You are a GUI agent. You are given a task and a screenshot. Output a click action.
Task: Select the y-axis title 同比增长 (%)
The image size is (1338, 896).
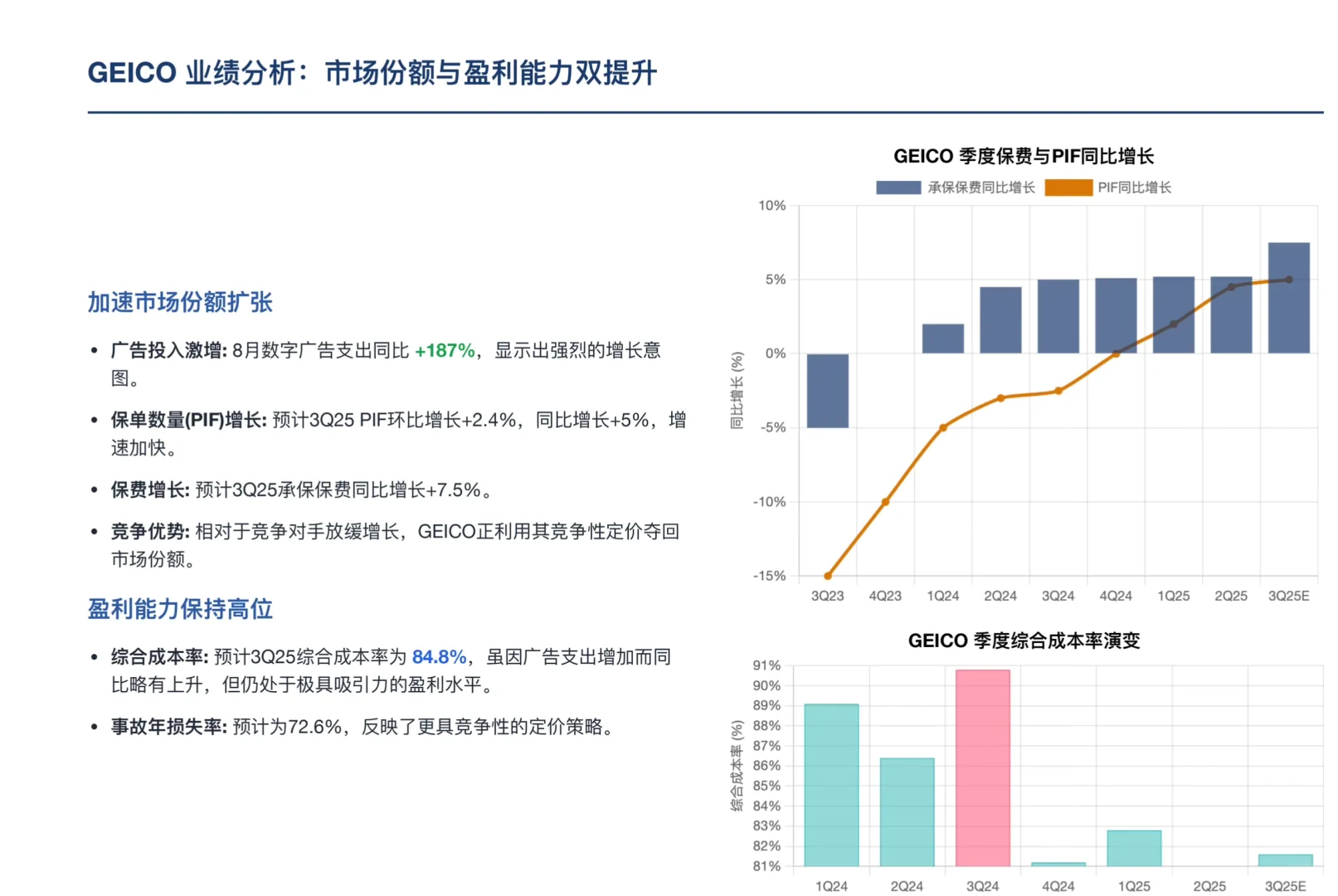click(x=737, y=391)
